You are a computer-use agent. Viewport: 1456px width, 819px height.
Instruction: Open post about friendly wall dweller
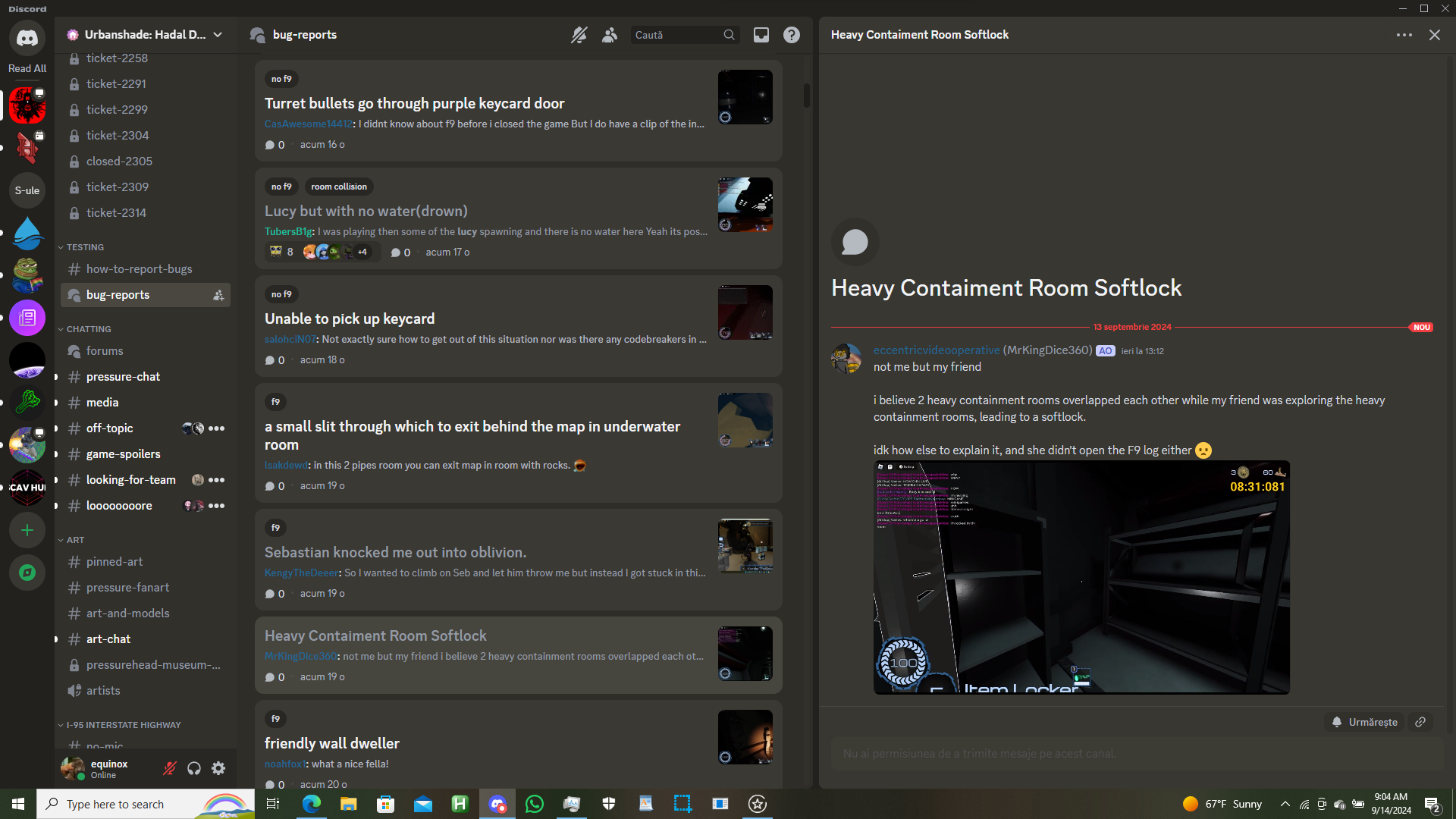click(331, 743)
